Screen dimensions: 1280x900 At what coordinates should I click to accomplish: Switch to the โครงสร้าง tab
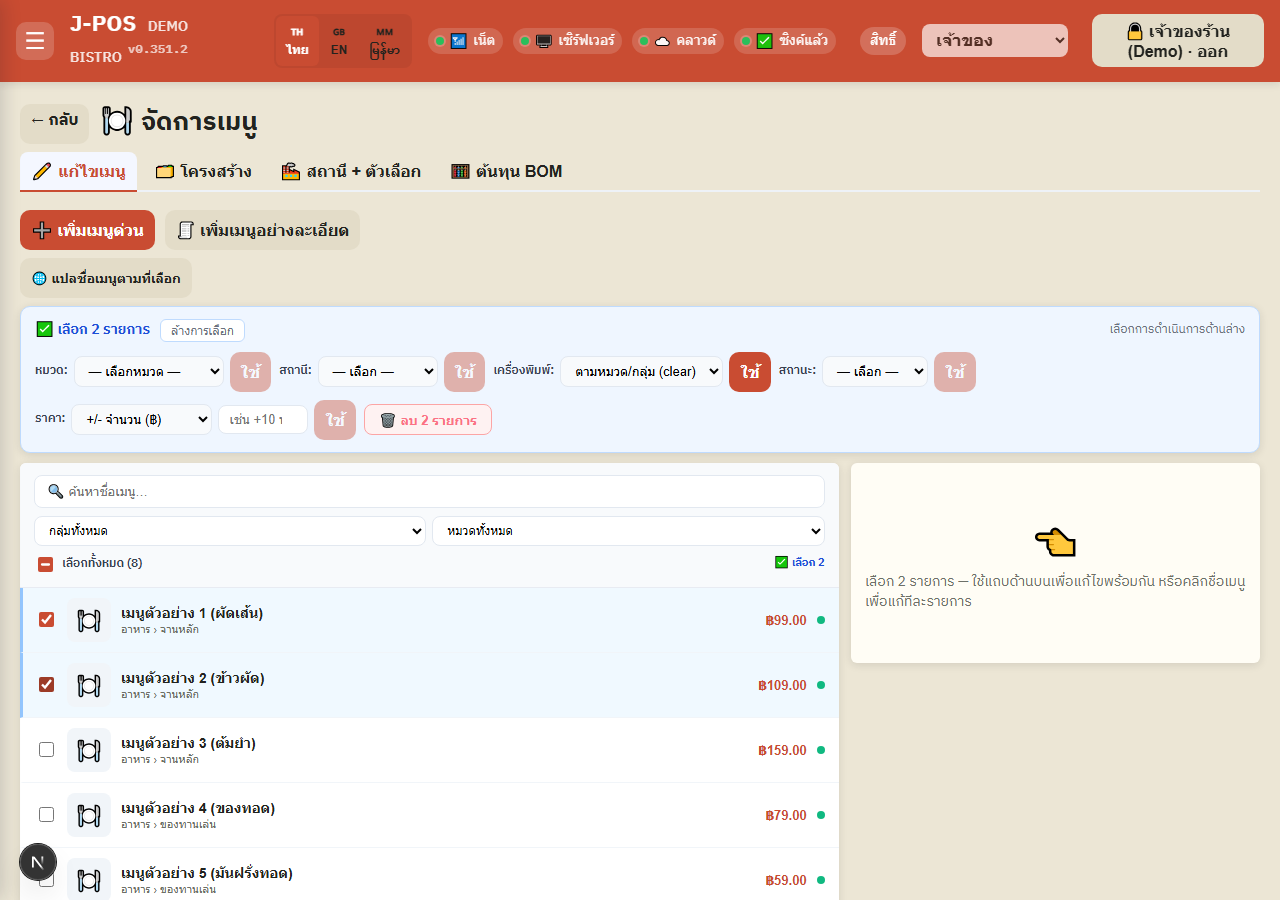[x=203, y=171]
